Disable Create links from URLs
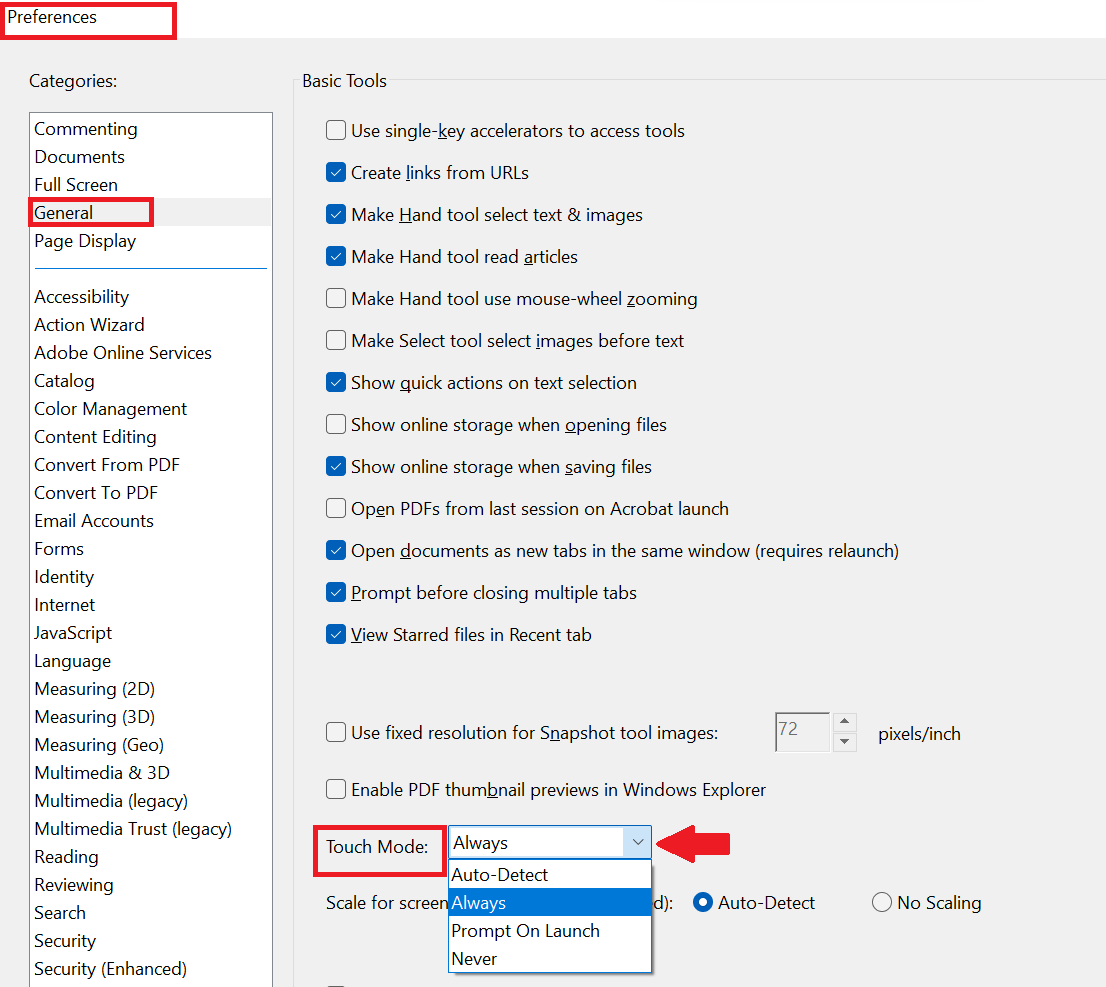The image size is (1106, 987). point(336,172)
